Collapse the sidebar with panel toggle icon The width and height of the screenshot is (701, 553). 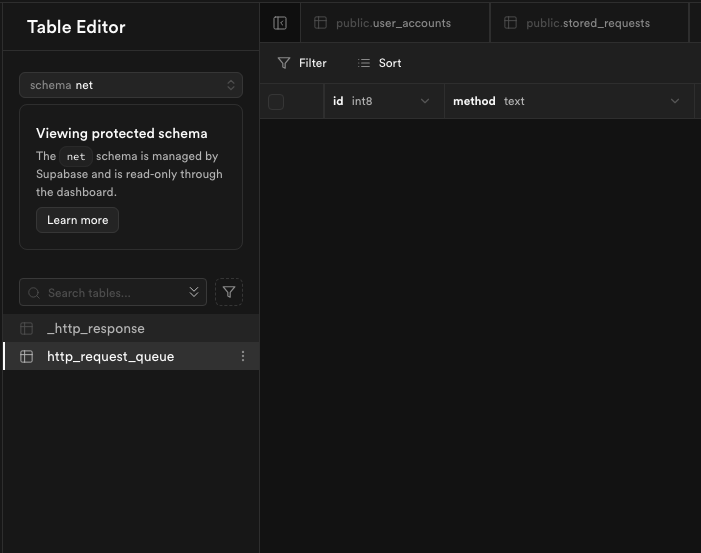[280, 23]
